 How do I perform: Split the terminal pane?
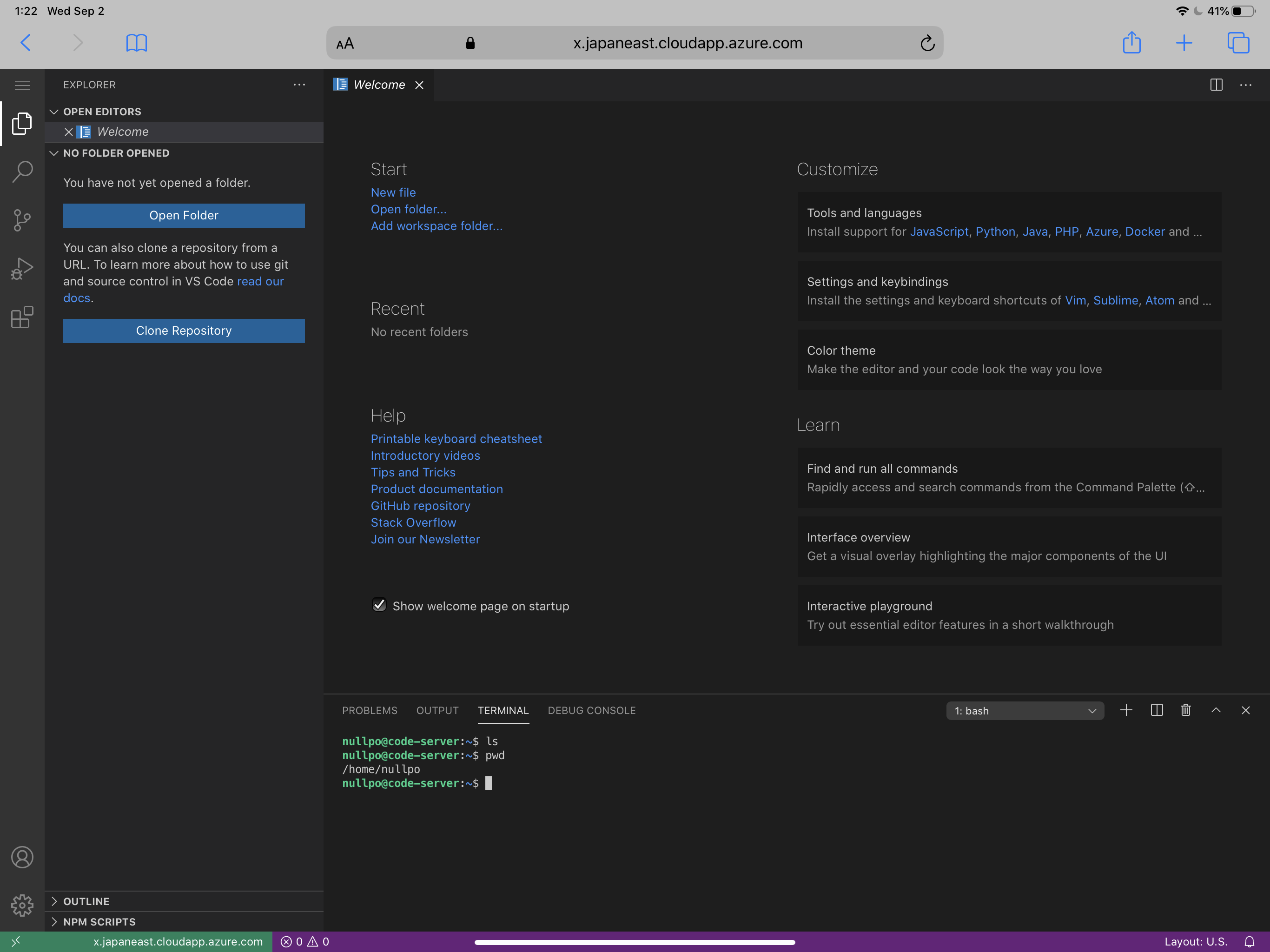(x=1156, y=710)
